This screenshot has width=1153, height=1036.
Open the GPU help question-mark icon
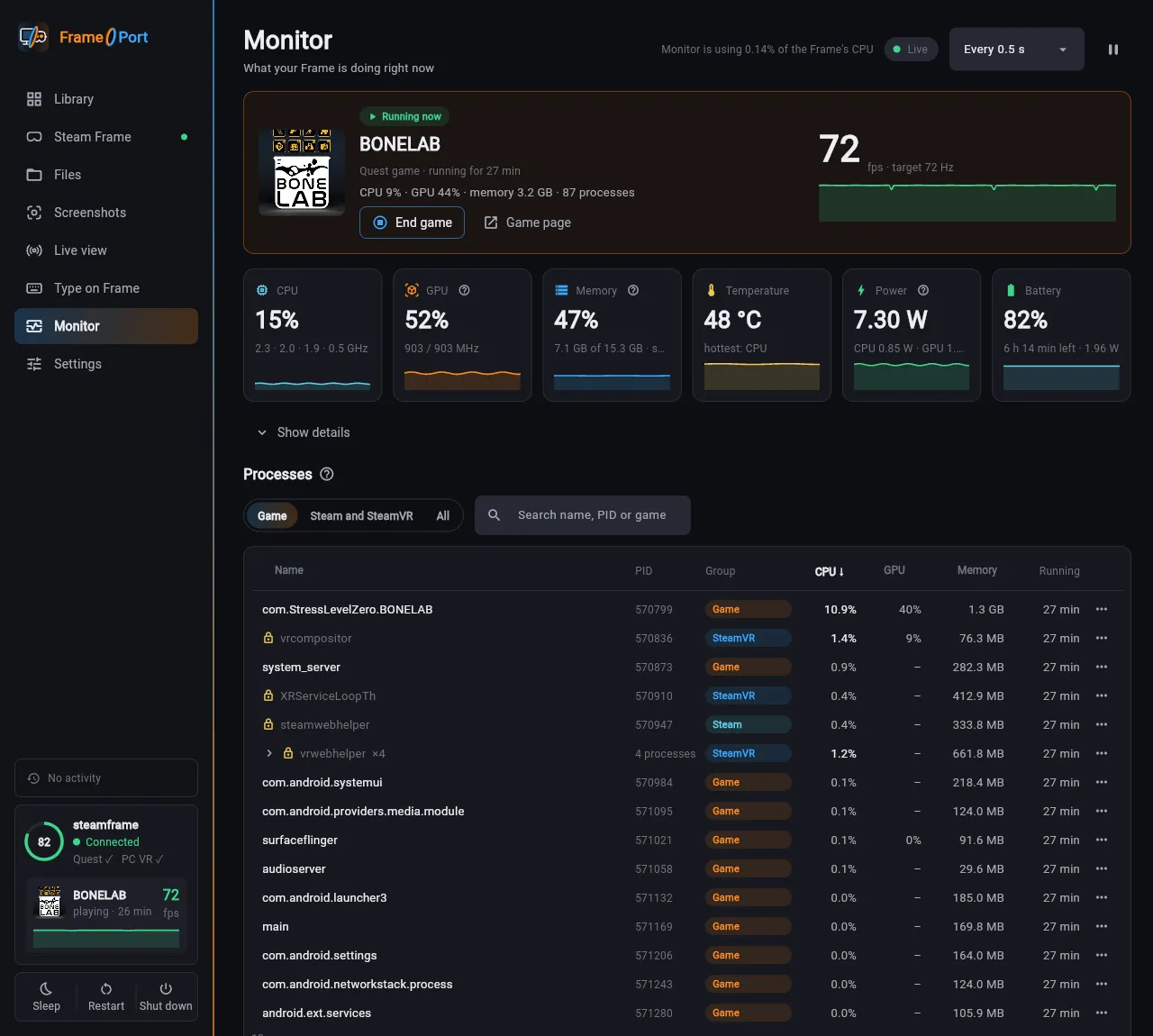(465, 290)
